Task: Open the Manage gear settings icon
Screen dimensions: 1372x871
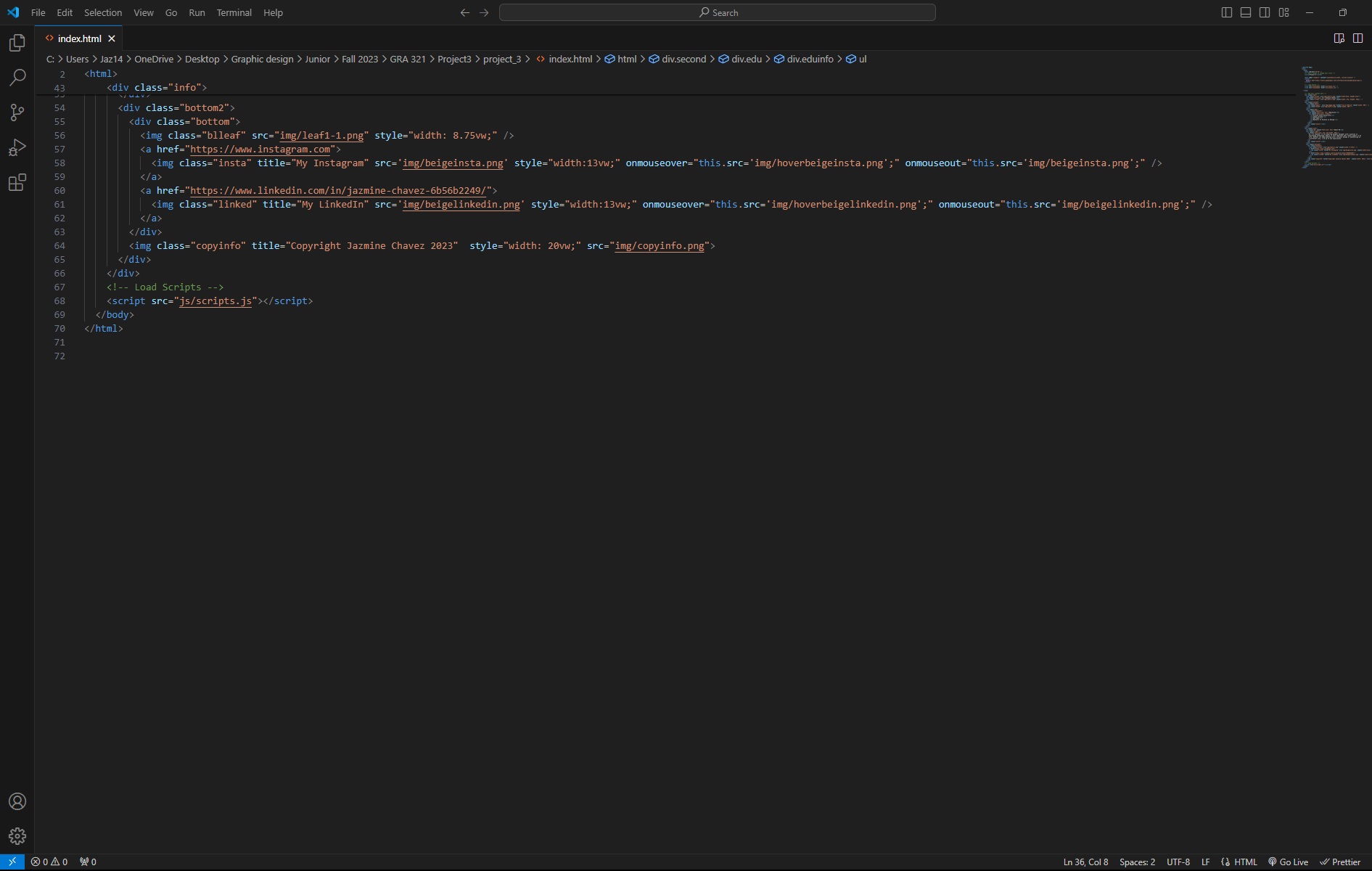Action: pyautogui.click(x=17, y=836)
